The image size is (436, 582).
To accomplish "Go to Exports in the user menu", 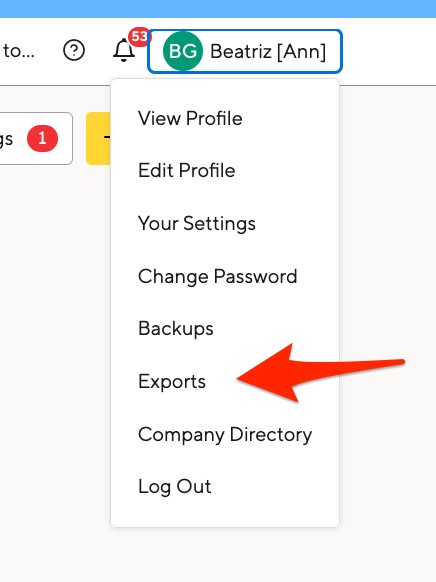I will click(x=172, y=382).
